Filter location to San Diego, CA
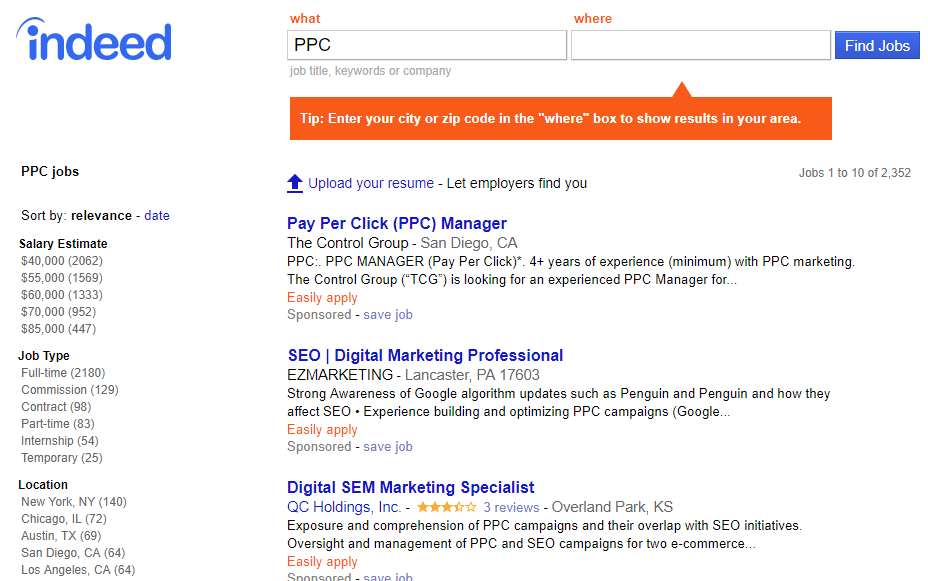This screenshot has width=928, height=581. coord(73,553)
